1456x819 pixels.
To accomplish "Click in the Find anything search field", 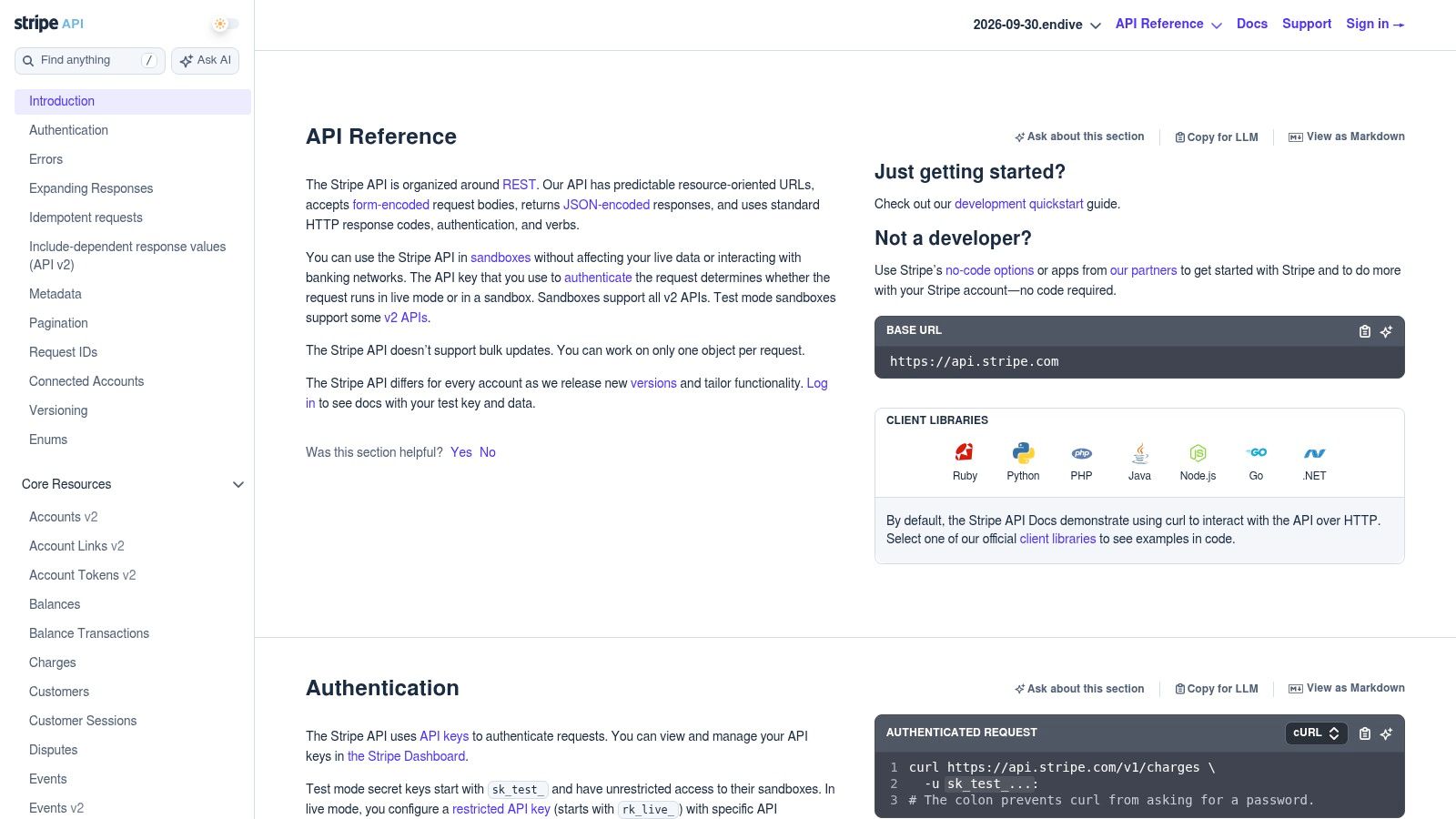I will coord(90,60).
